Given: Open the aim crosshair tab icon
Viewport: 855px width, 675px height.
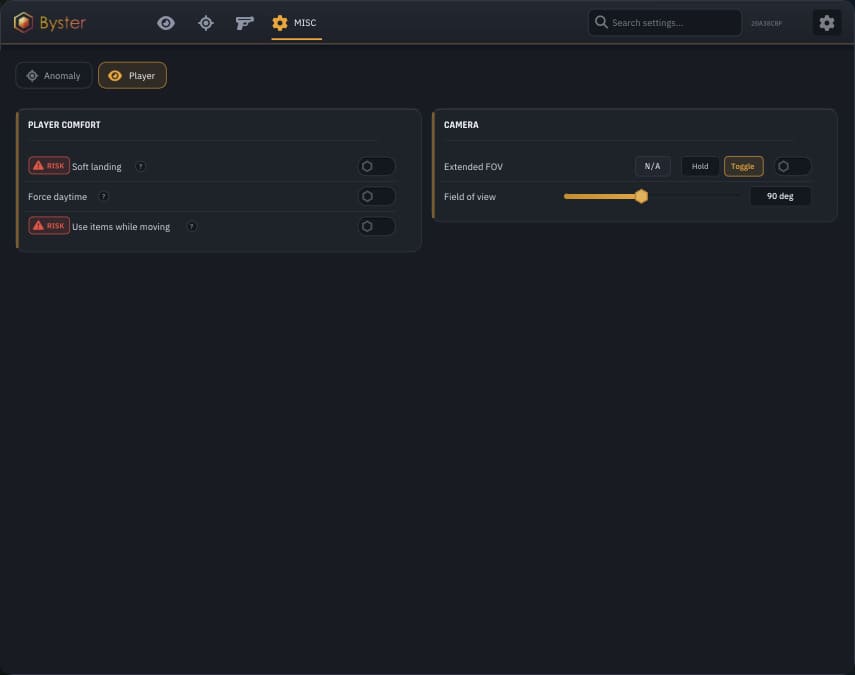Looking at the screenshot, I should [x=206, y=23].
